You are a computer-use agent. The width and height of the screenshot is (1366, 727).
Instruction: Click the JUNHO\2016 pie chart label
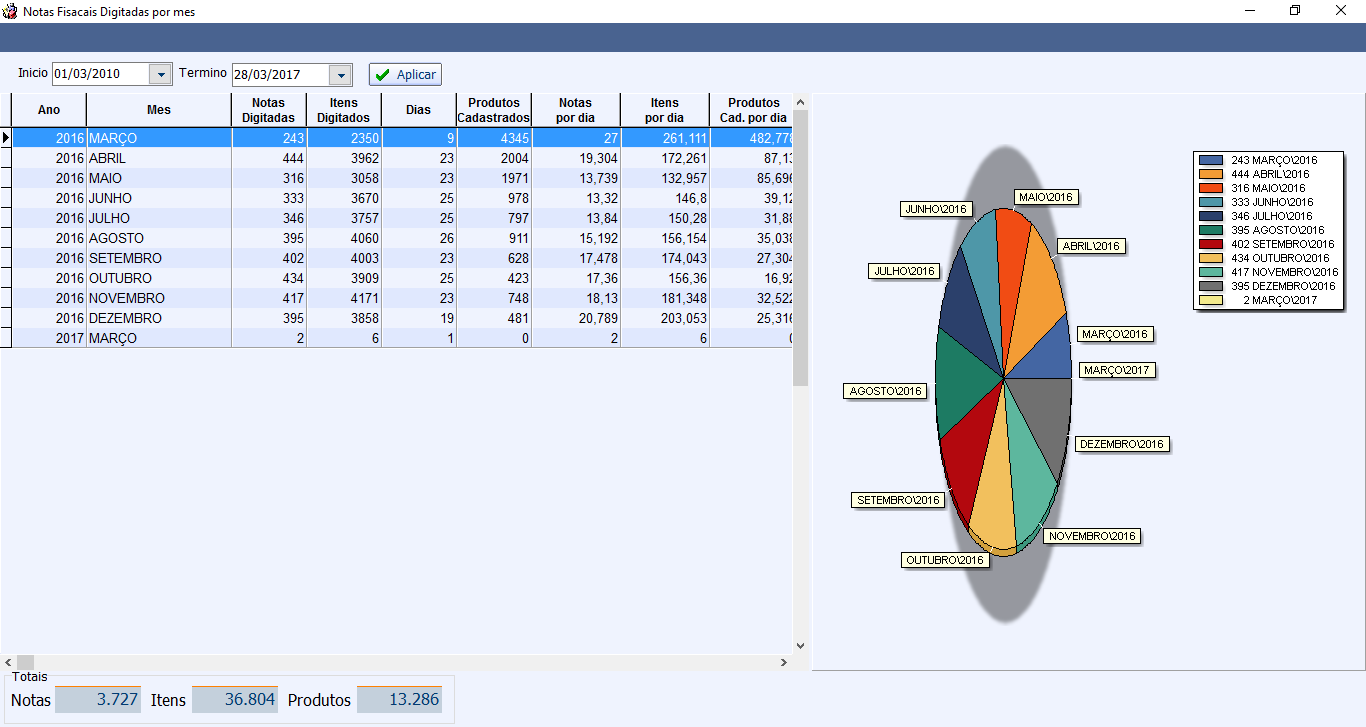click(x=936, y=209)
